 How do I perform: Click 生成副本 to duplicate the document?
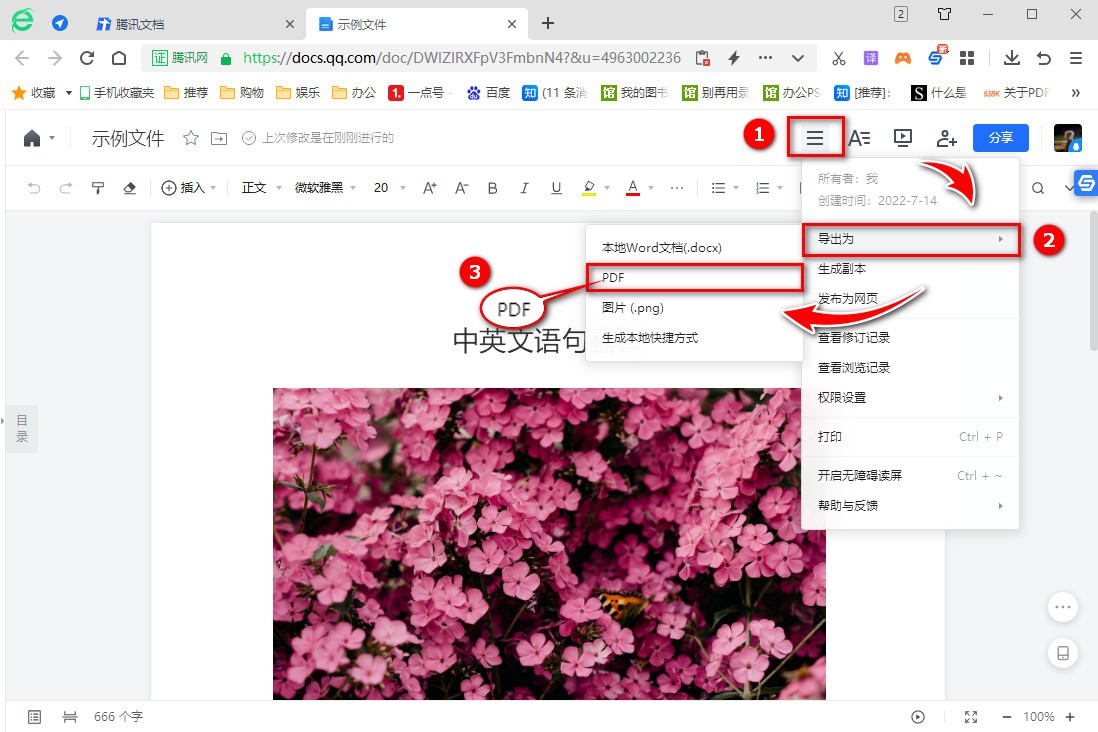[x=843, y=268]
